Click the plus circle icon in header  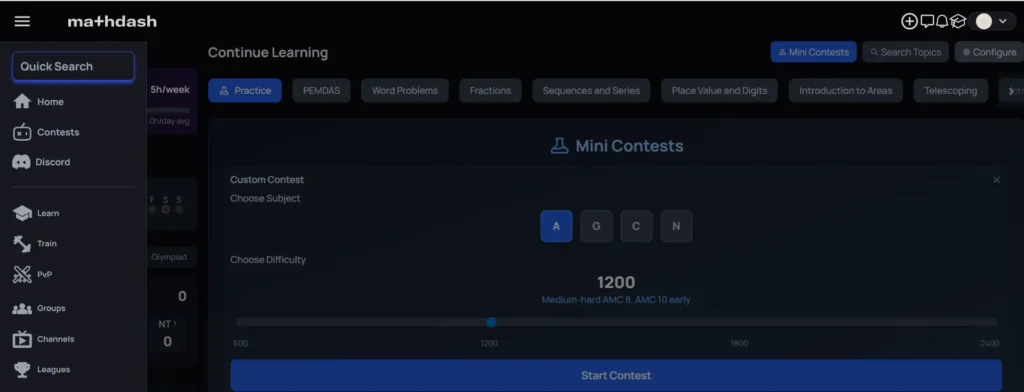[909, 22]
